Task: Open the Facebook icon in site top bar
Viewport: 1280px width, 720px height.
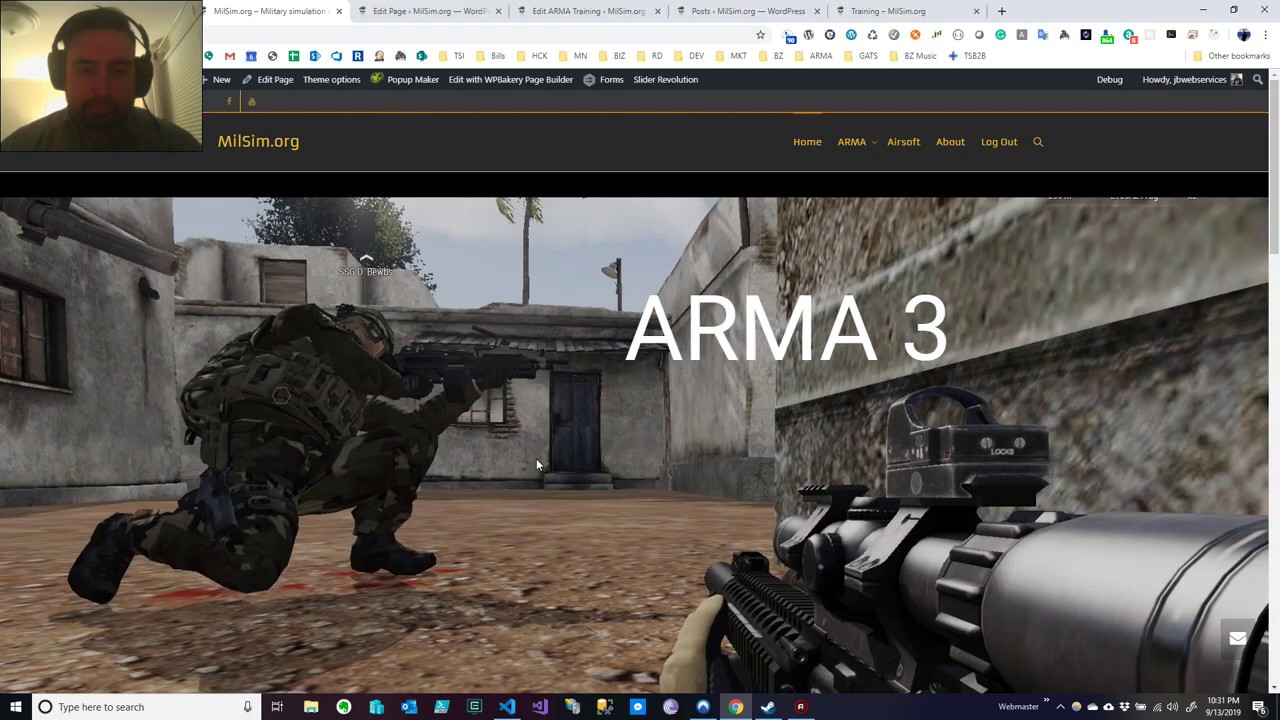Action: (229, 101)
